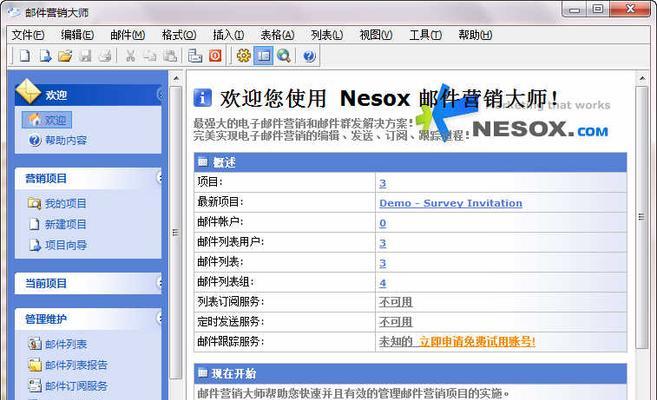Click the page icon beside 新建项目
The image size is (657, 400).
[34, 224]
